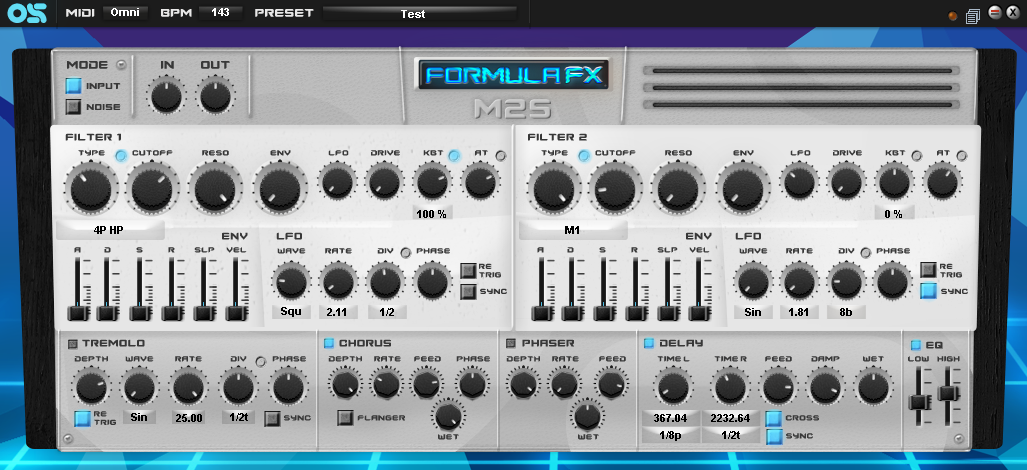Click the Tremolo Wave knob

[x=140, y=387]
